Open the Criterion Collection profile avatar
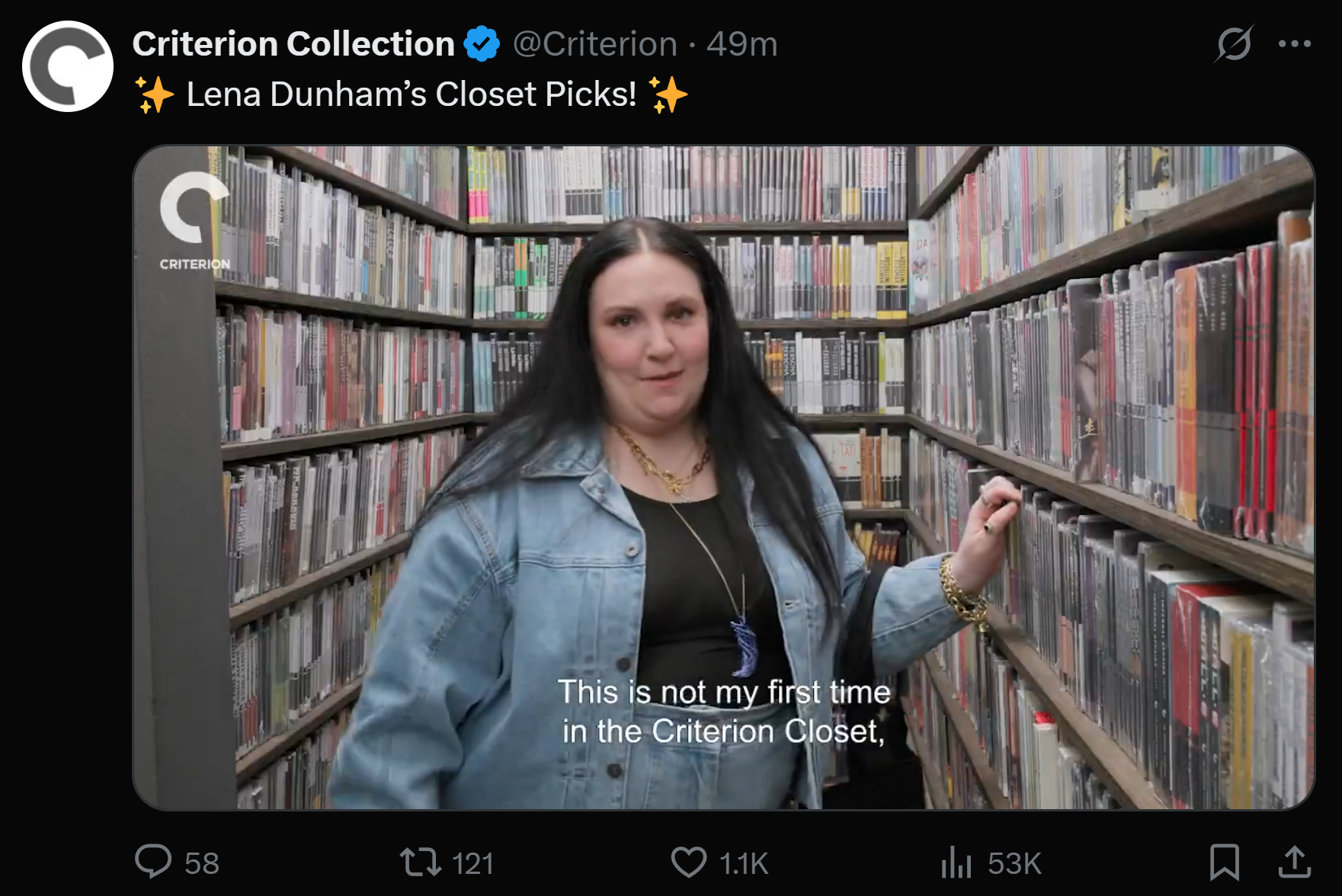This screenshot has width=1342, height=896. point(68,66)
